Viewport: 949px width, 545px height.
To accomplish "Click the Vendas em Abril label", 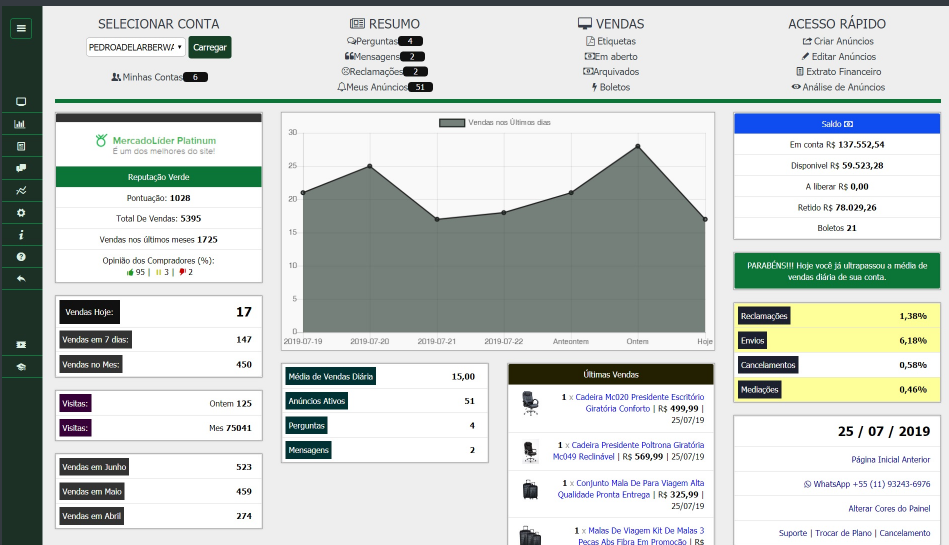I will pos(91,516).
